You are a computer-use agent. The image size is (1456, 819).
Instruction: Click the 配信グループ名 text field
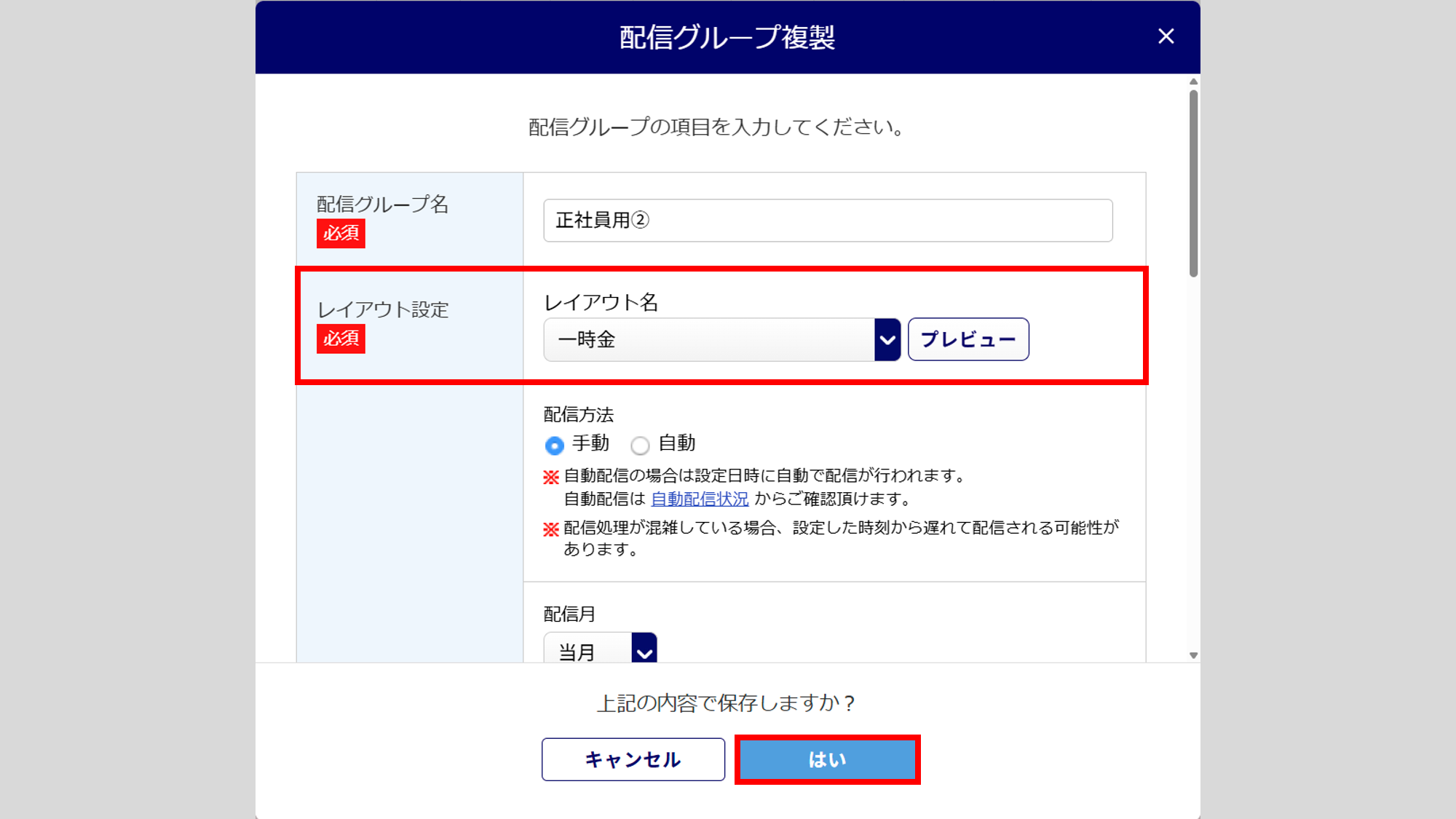point(827,220)
